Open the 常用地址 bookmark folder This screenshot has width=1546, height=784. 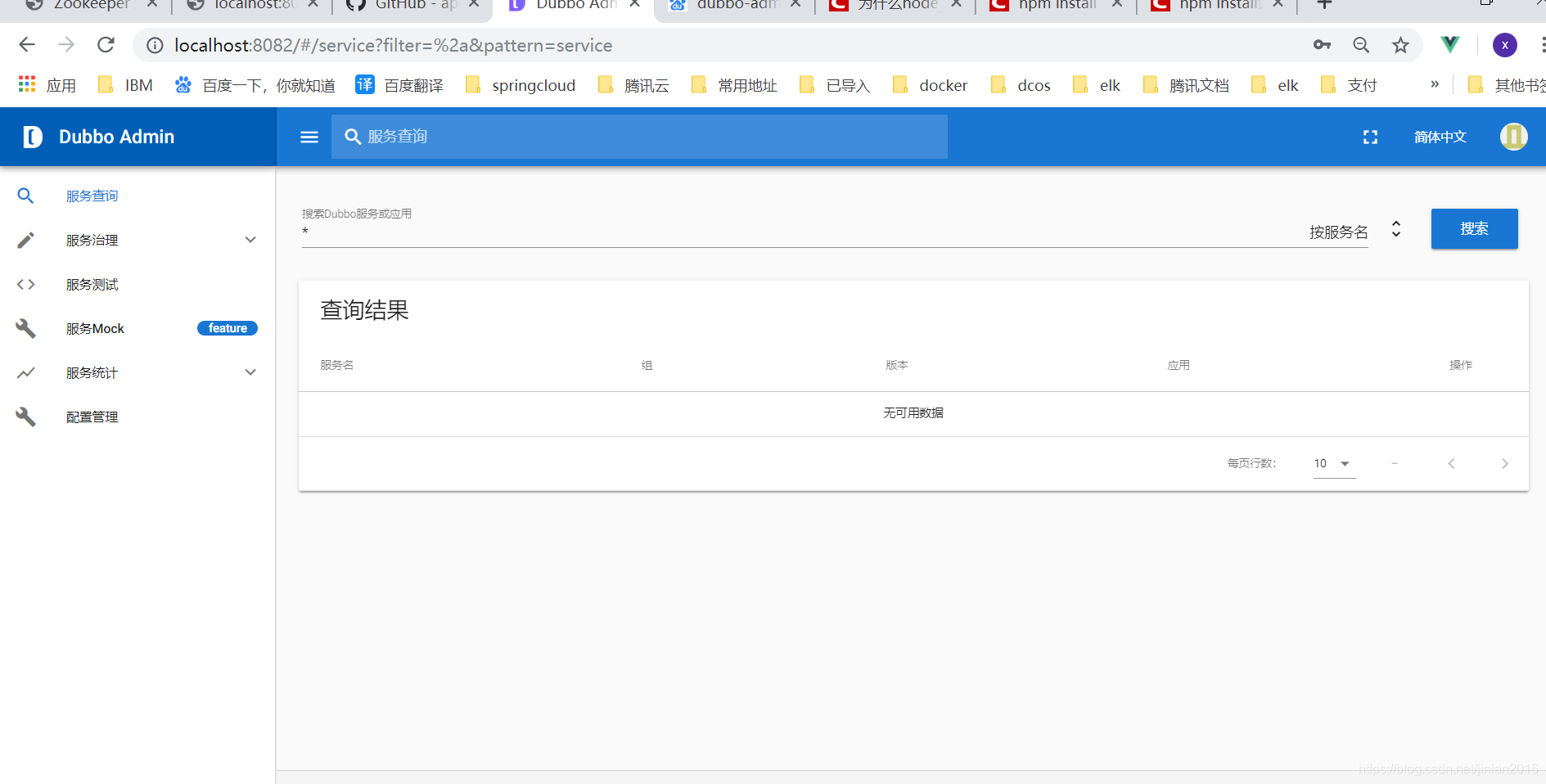(x=734, y=85)
